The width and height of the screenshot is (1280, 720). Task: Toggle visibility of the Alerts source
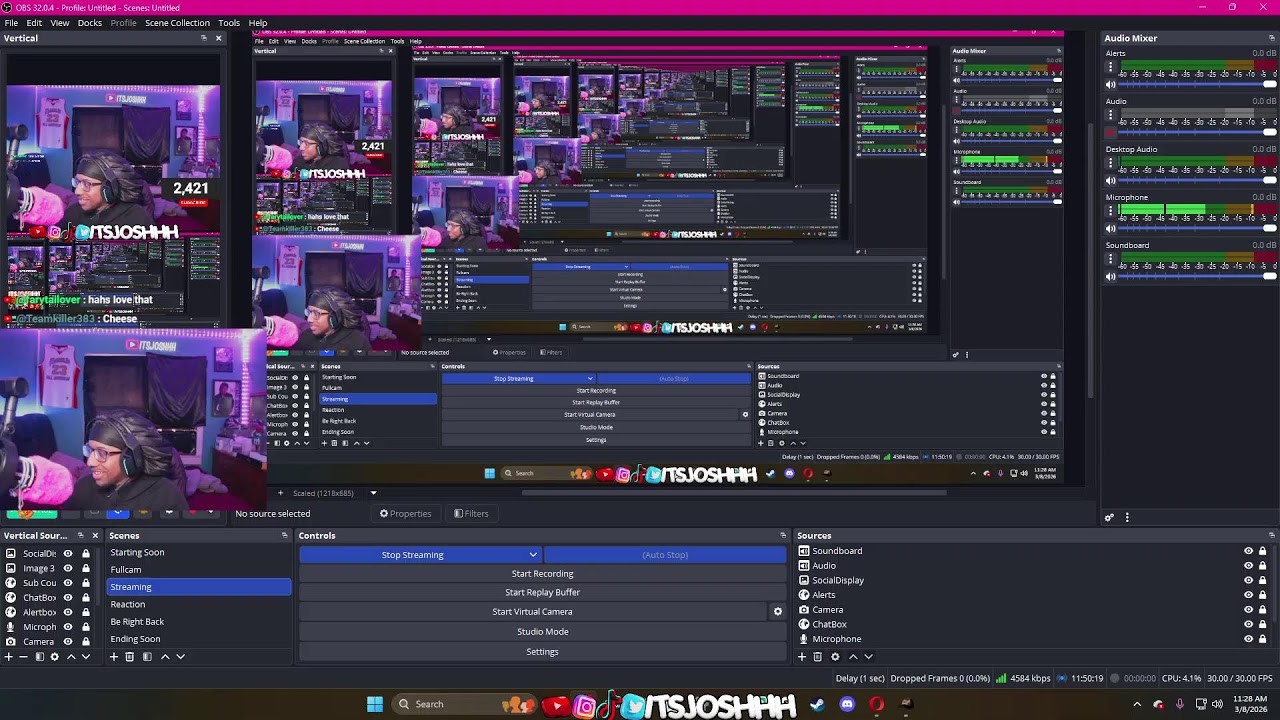click(x=1248, y=595)
